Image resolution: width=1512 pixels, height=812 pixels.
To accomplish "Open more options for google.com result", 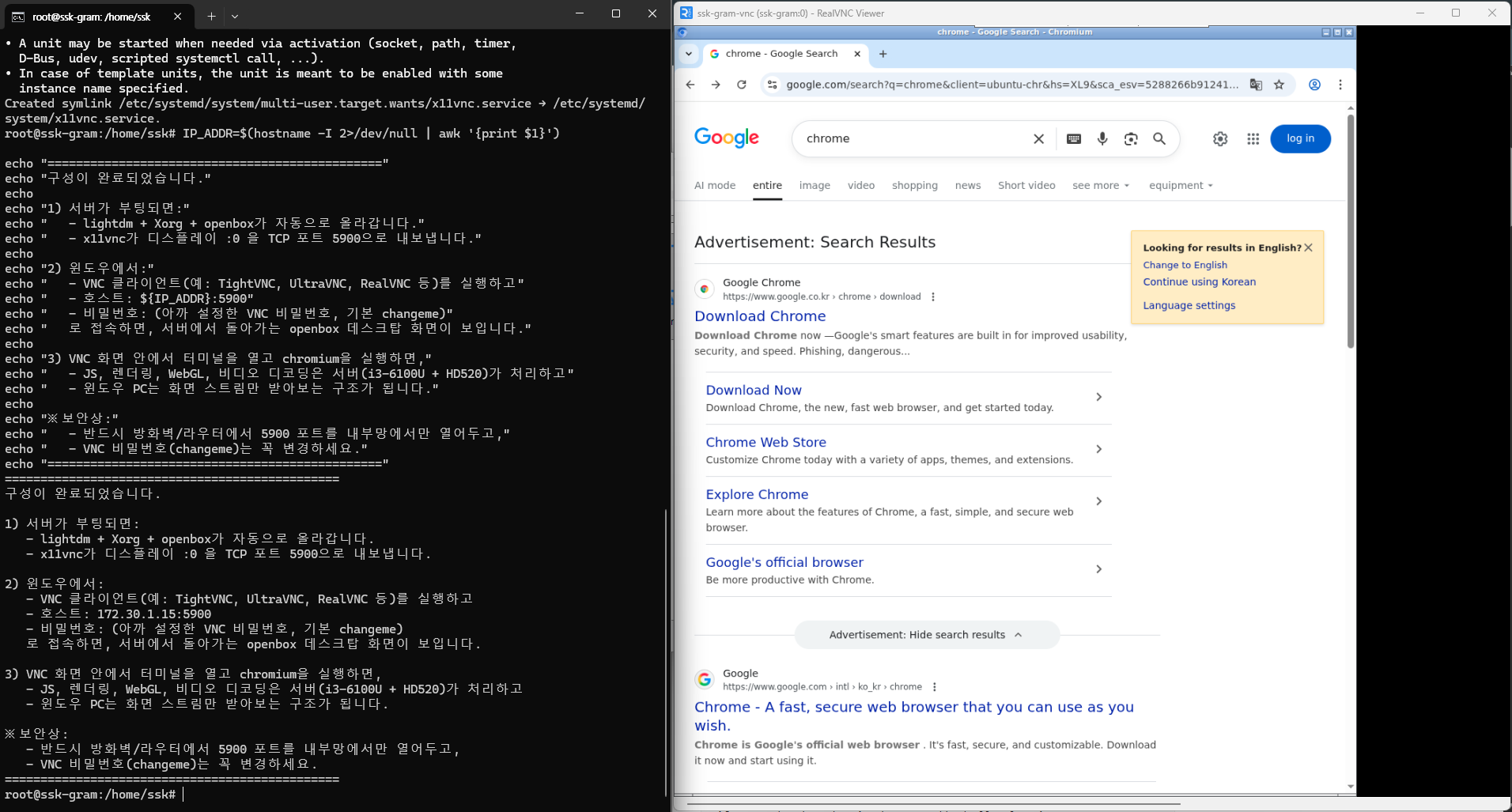I will tap(935, 687).
